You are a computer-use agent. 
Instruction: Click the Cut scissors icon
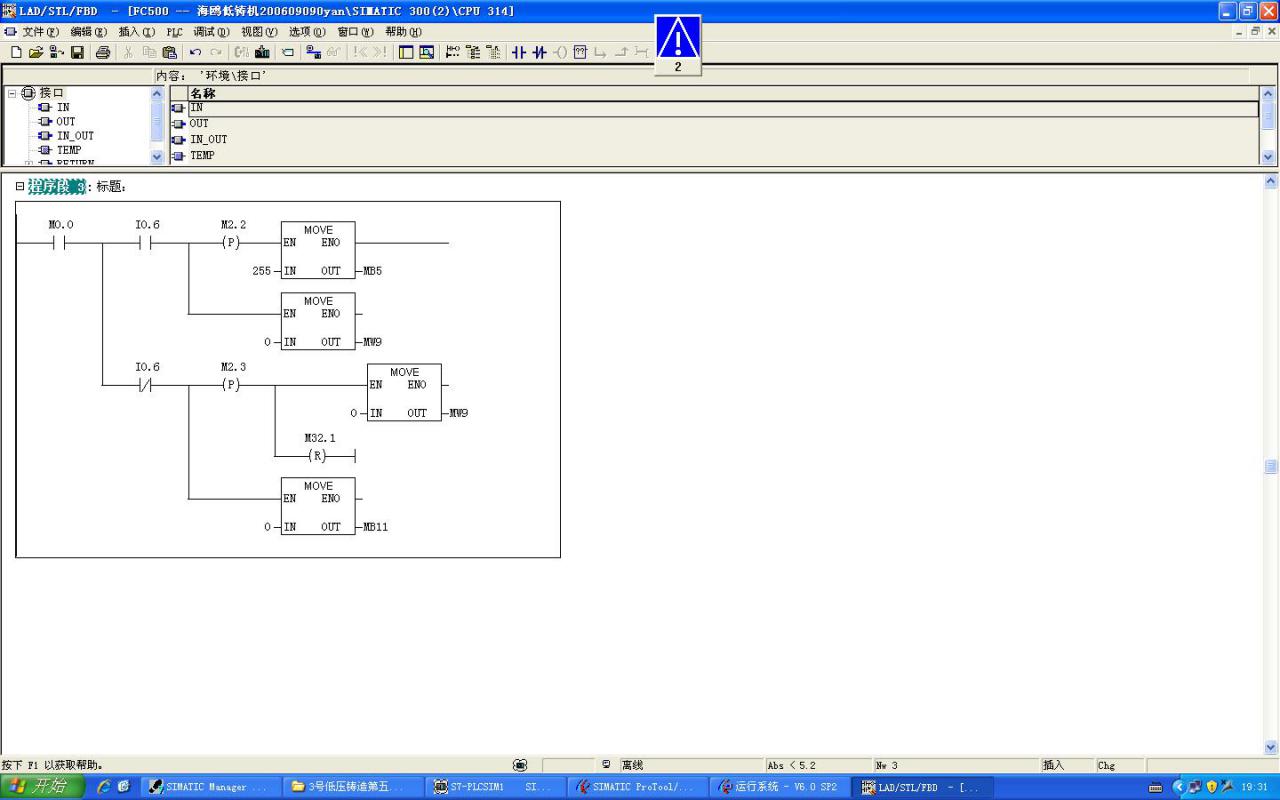(128, 52)
